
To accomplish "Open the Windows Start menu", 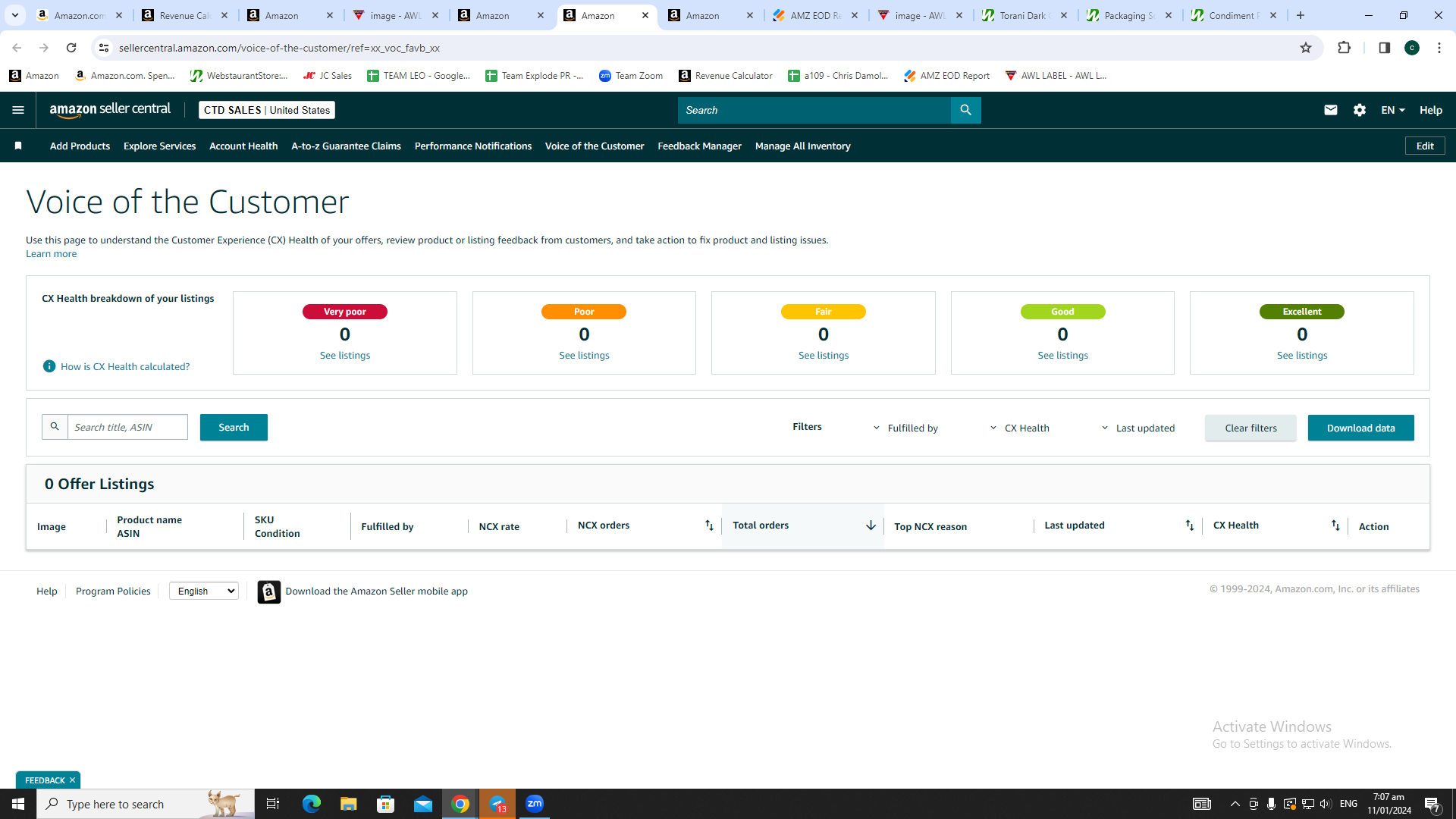I will (18, 804).
